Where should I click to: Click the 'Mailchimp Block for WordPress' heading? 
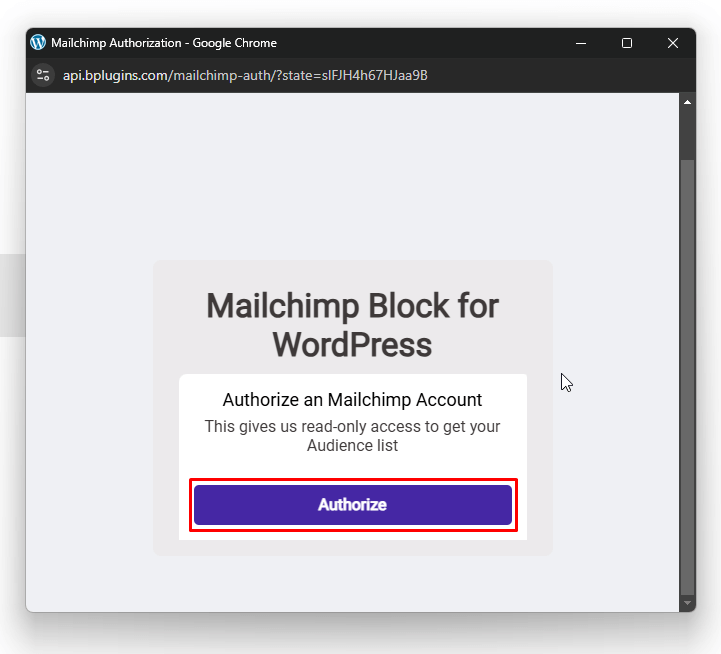tap(353, 325)
